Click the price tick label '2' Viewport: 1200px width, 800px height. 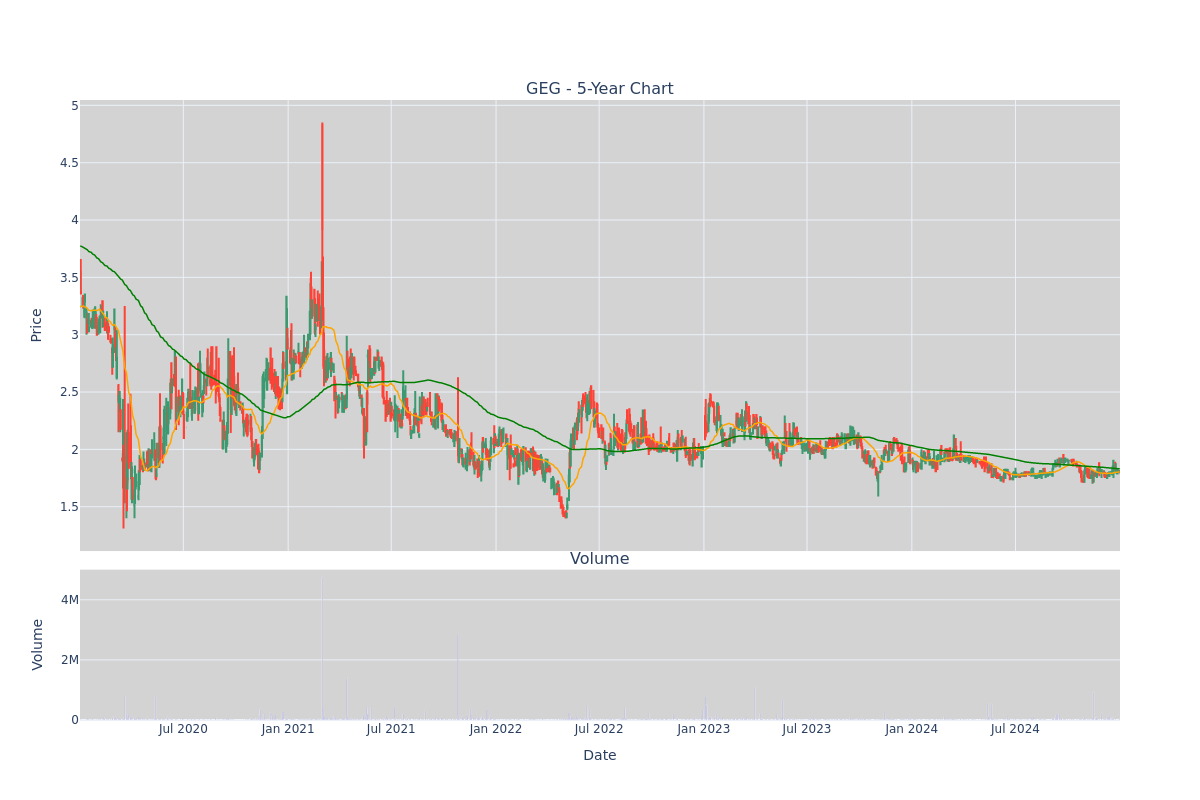click(74, 449)
